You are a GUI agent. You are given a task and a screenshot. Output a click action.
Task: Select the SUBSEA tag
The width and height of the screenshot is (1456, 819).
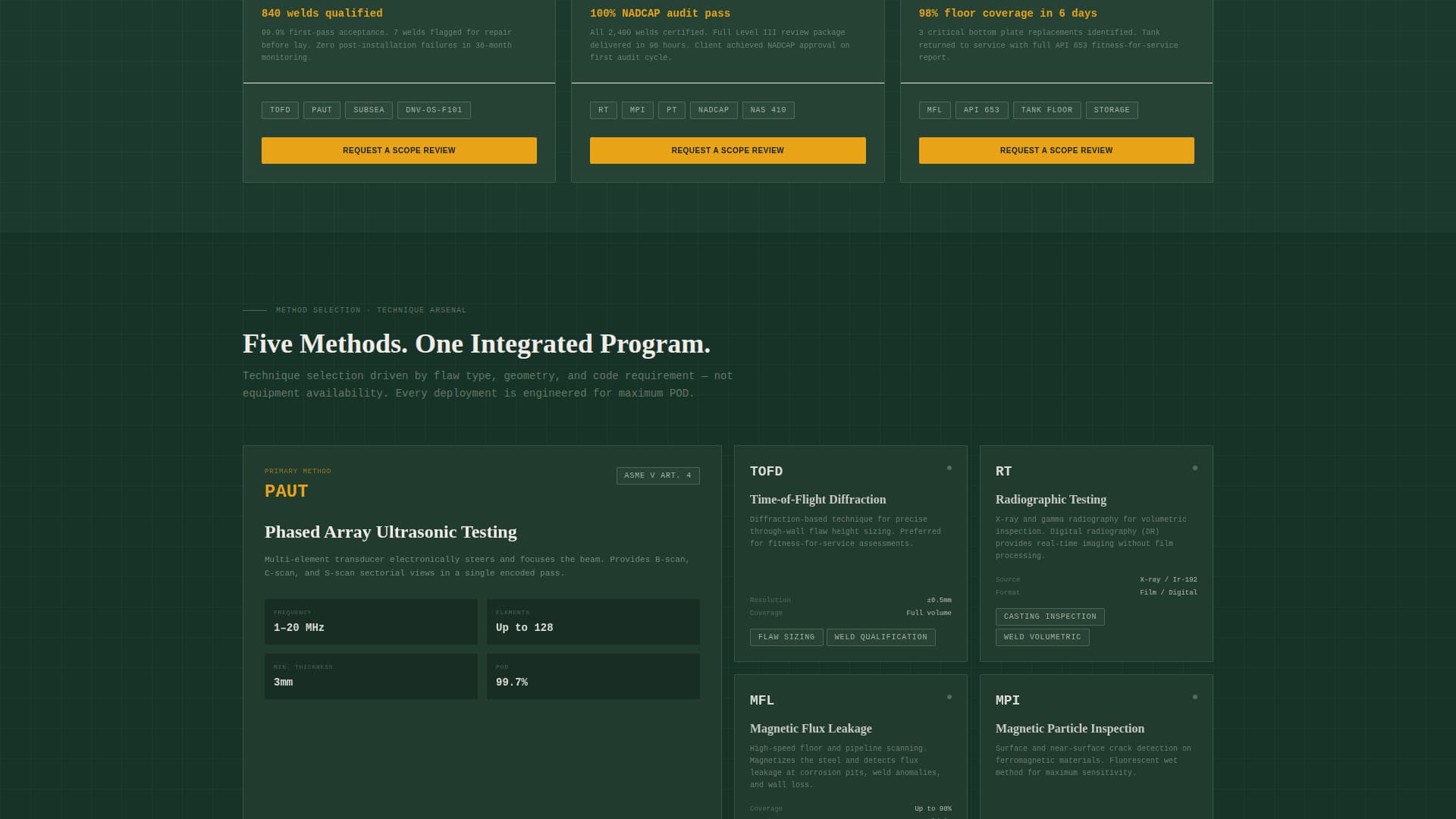tap(369, 110)
